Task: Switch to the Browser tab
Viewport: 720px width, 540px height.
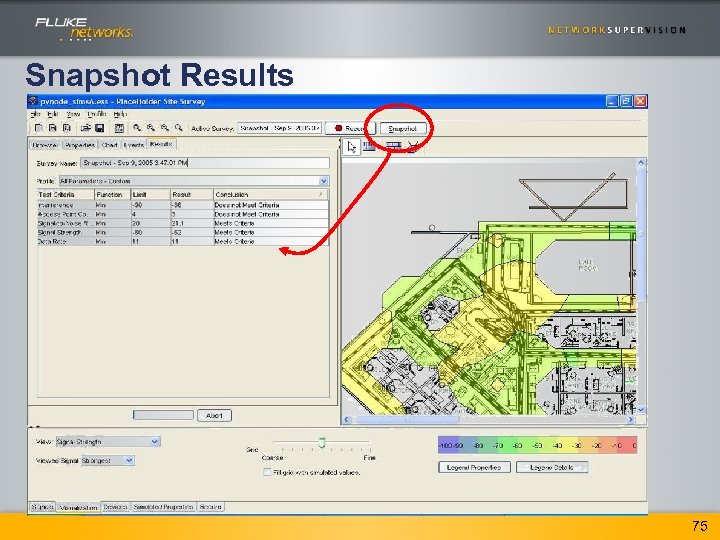Action: [x=45, y=145]
